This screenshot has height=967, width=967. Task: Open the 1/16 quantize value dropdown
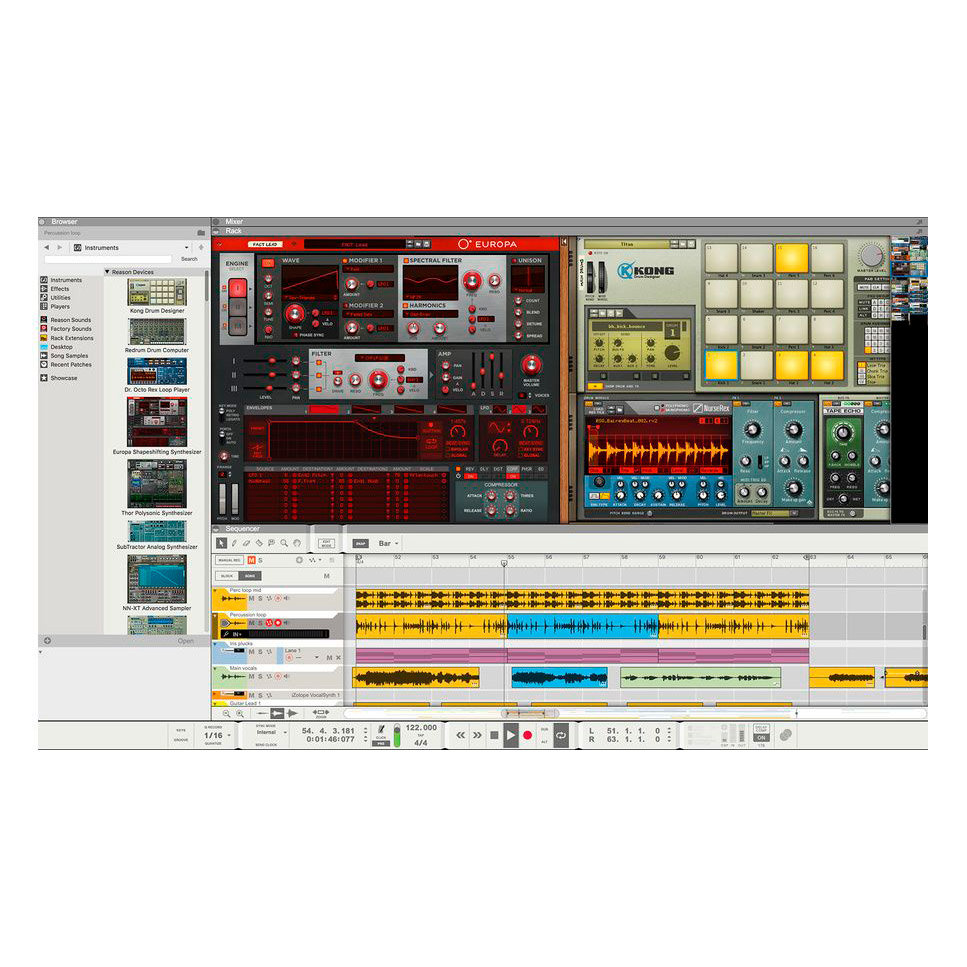[217, 735]
